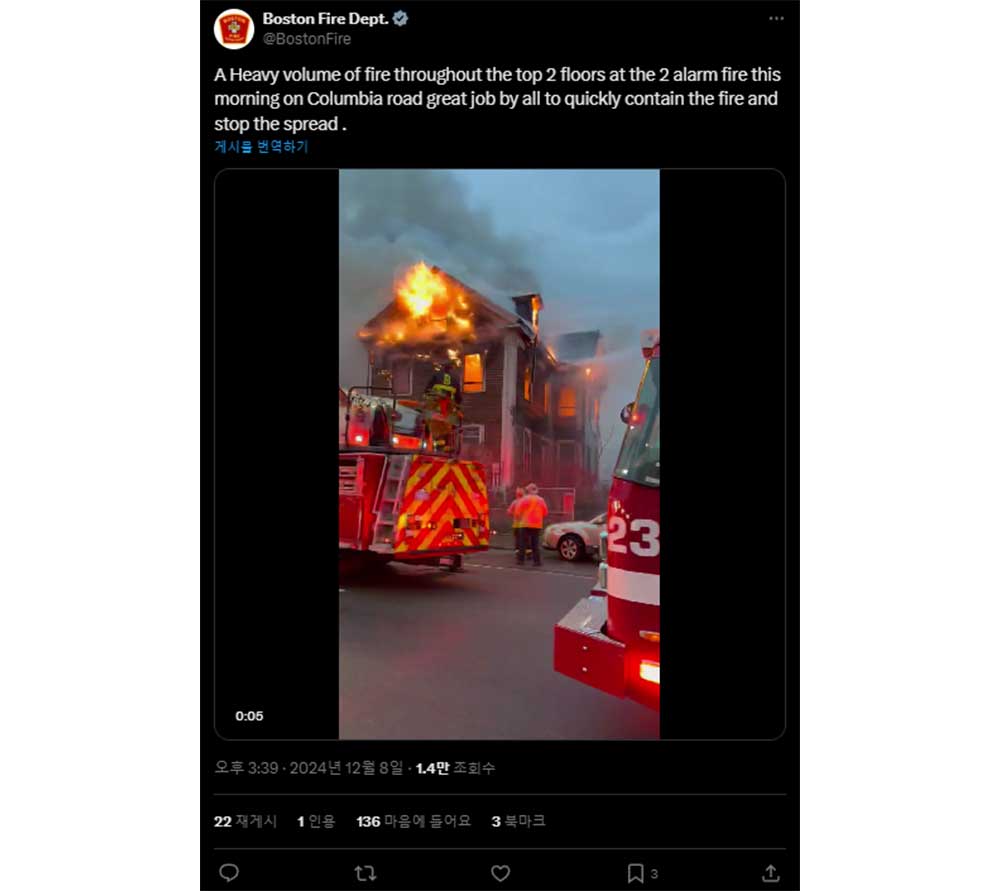
Task: View the 1 quote list
Action: 316,821
